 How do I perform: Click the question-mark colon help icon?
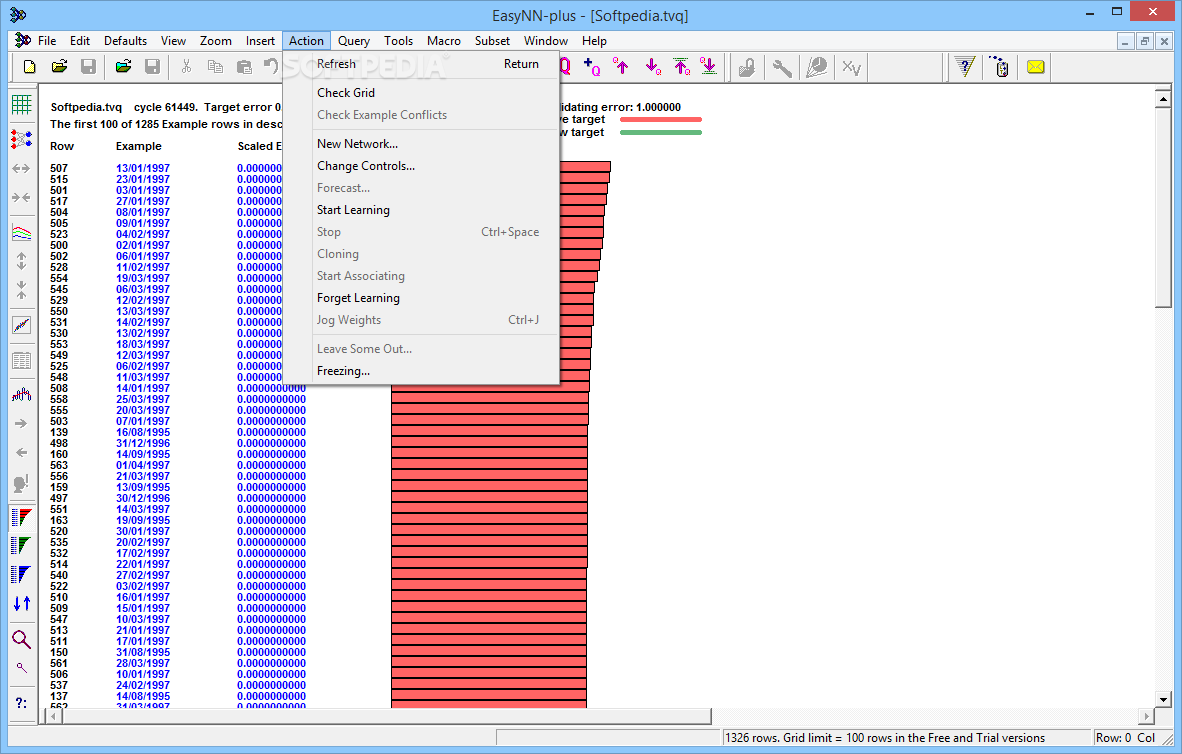[22, 703]
